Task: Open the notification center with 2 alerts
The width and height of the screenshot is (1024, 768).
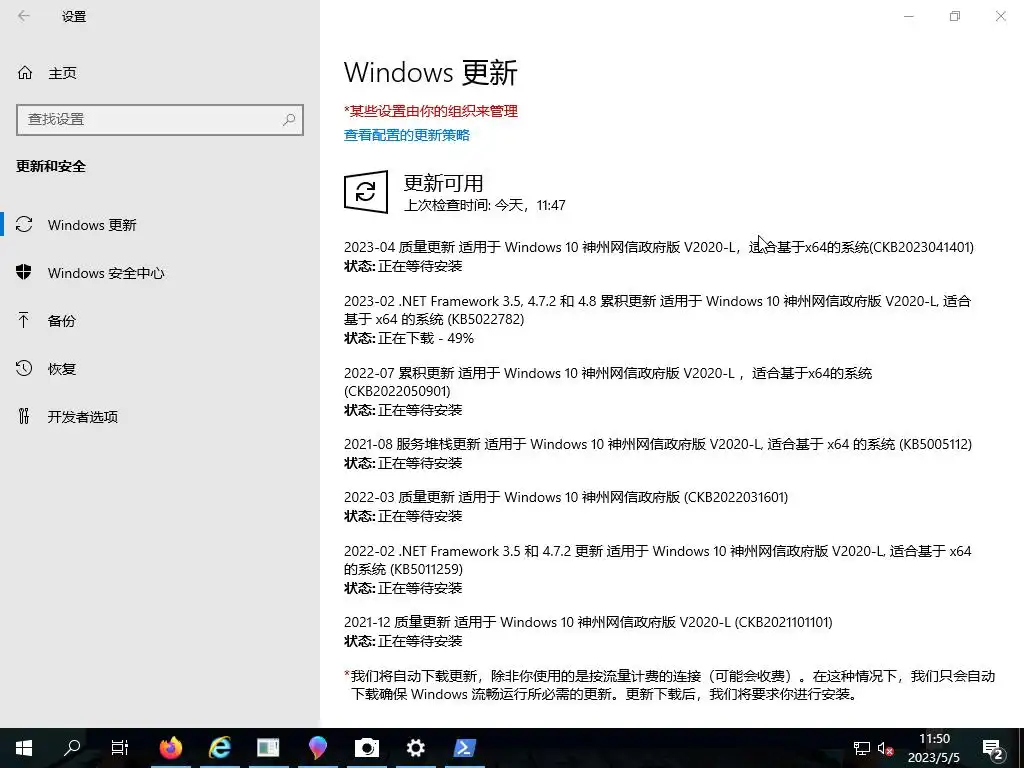Action: pos(993,749)
